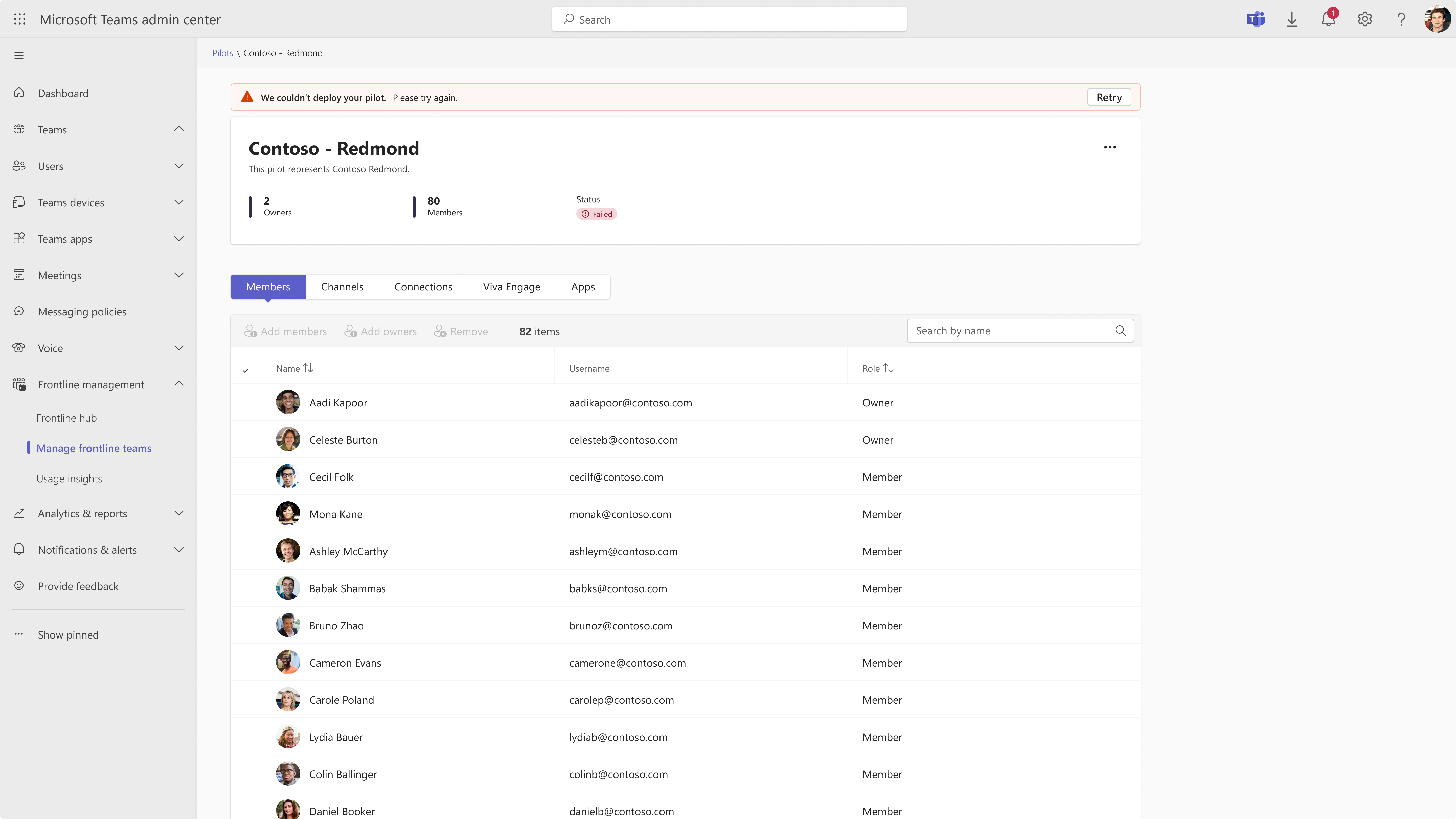Collapse the navigation sidebar hamburger
This screenshot has width=1456, height=819.
click(x=19, y=55)
